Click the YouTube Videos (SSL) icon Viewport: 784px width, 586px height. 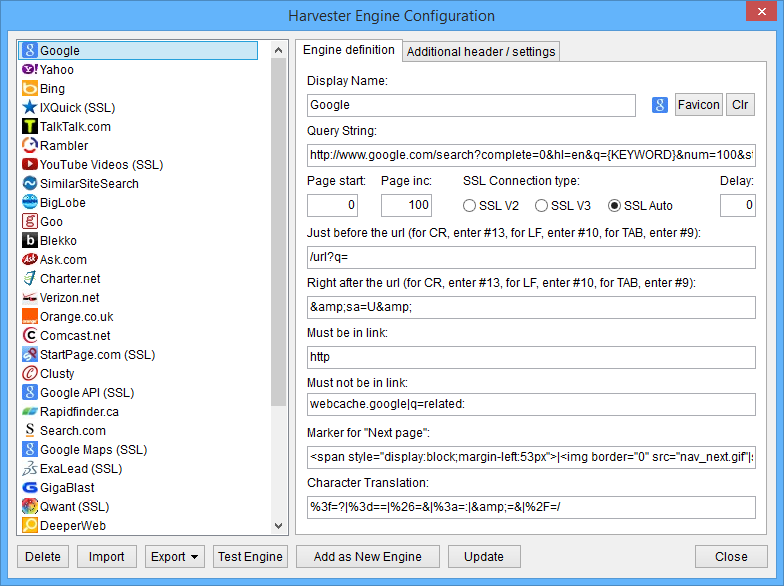pyautogui.click(x=30, y=165)
